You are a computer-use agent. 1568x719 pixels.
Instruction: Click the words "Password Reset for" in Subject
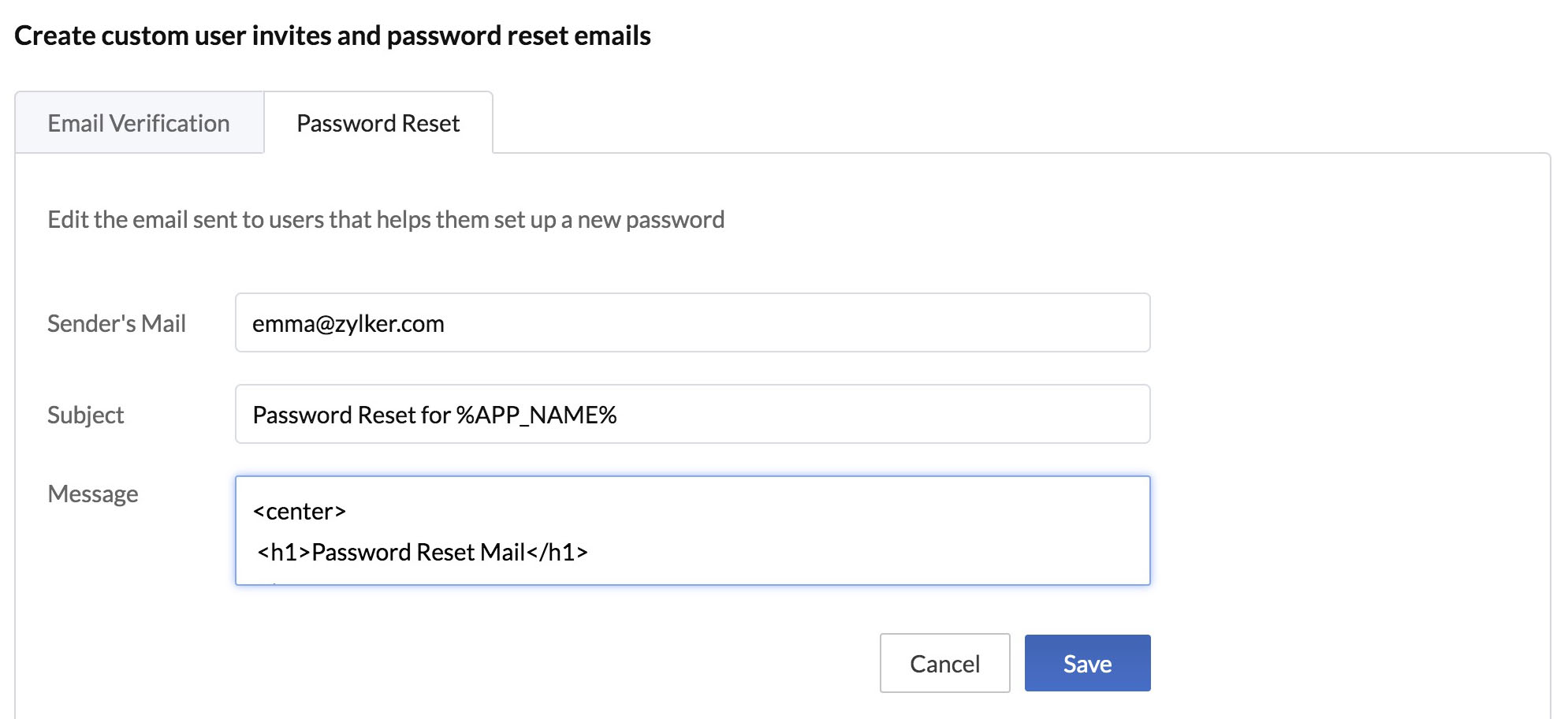pos(352,415)
